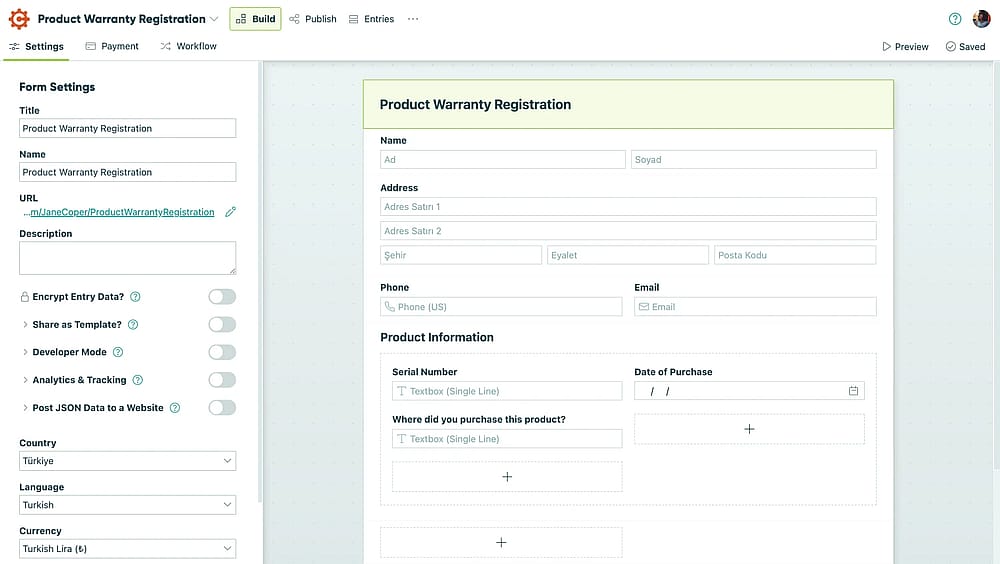The height and width of the screenshot is (564, 1000).
Task: Select the Email field on the form
Action: (x=755, y=307)
